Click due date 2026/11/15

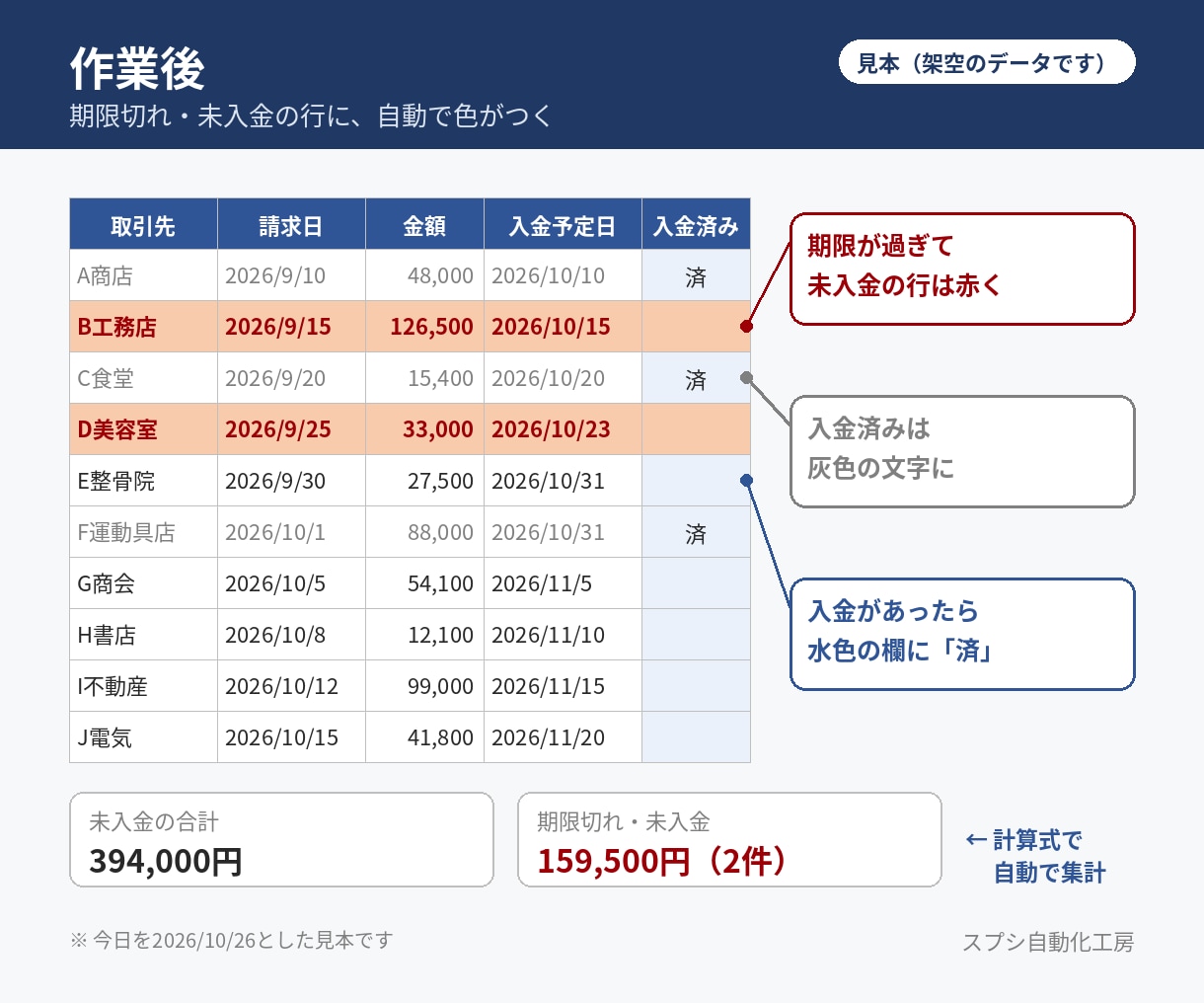(563, 686)
